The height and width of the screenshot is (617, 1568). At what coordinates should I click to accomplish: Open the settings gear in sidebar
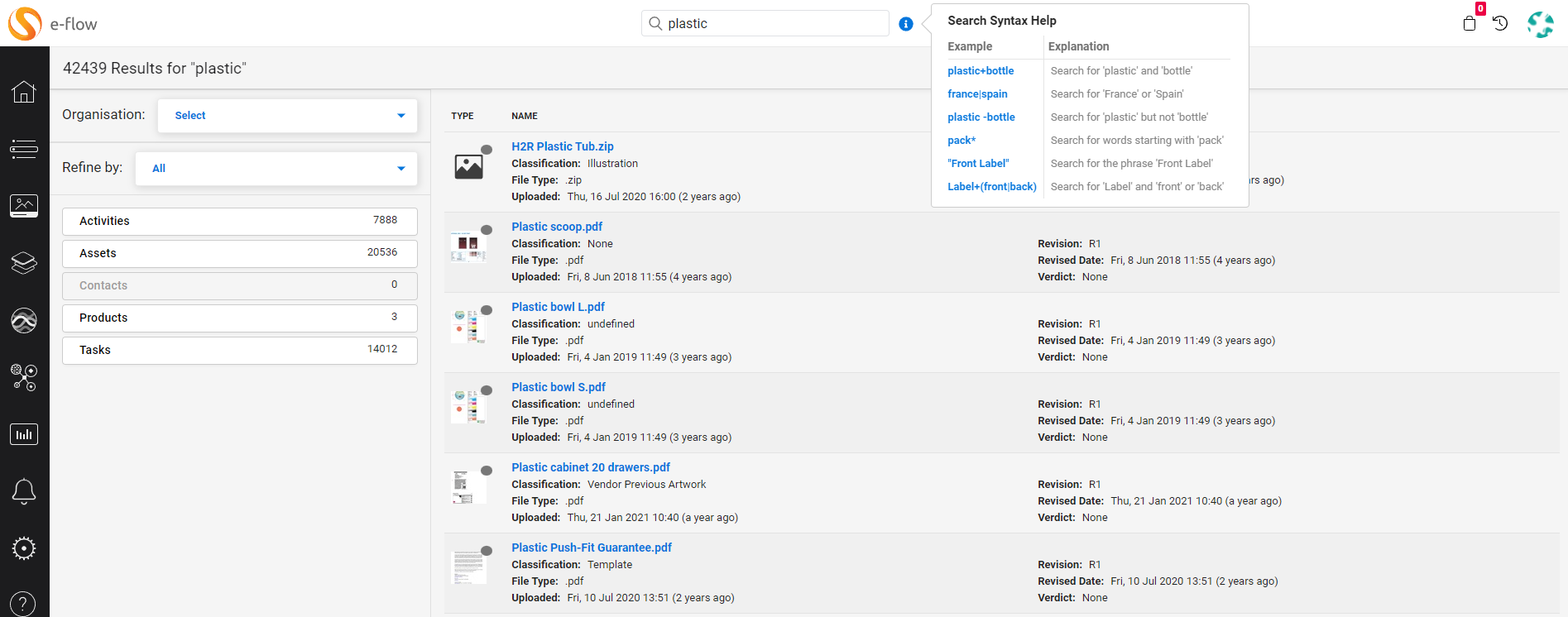24,548
